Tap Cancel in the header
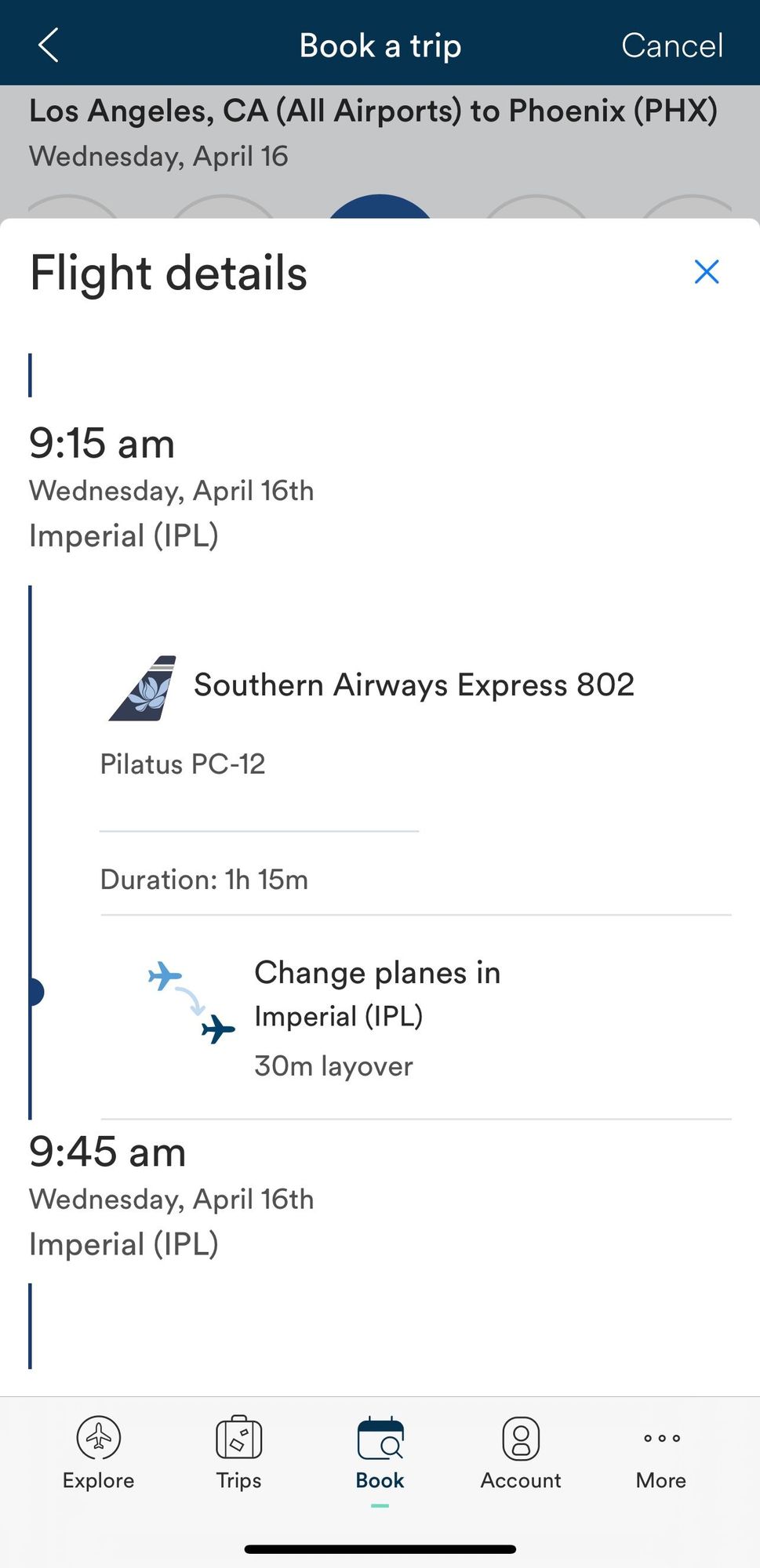760x1568 pixels. point(672,45)
